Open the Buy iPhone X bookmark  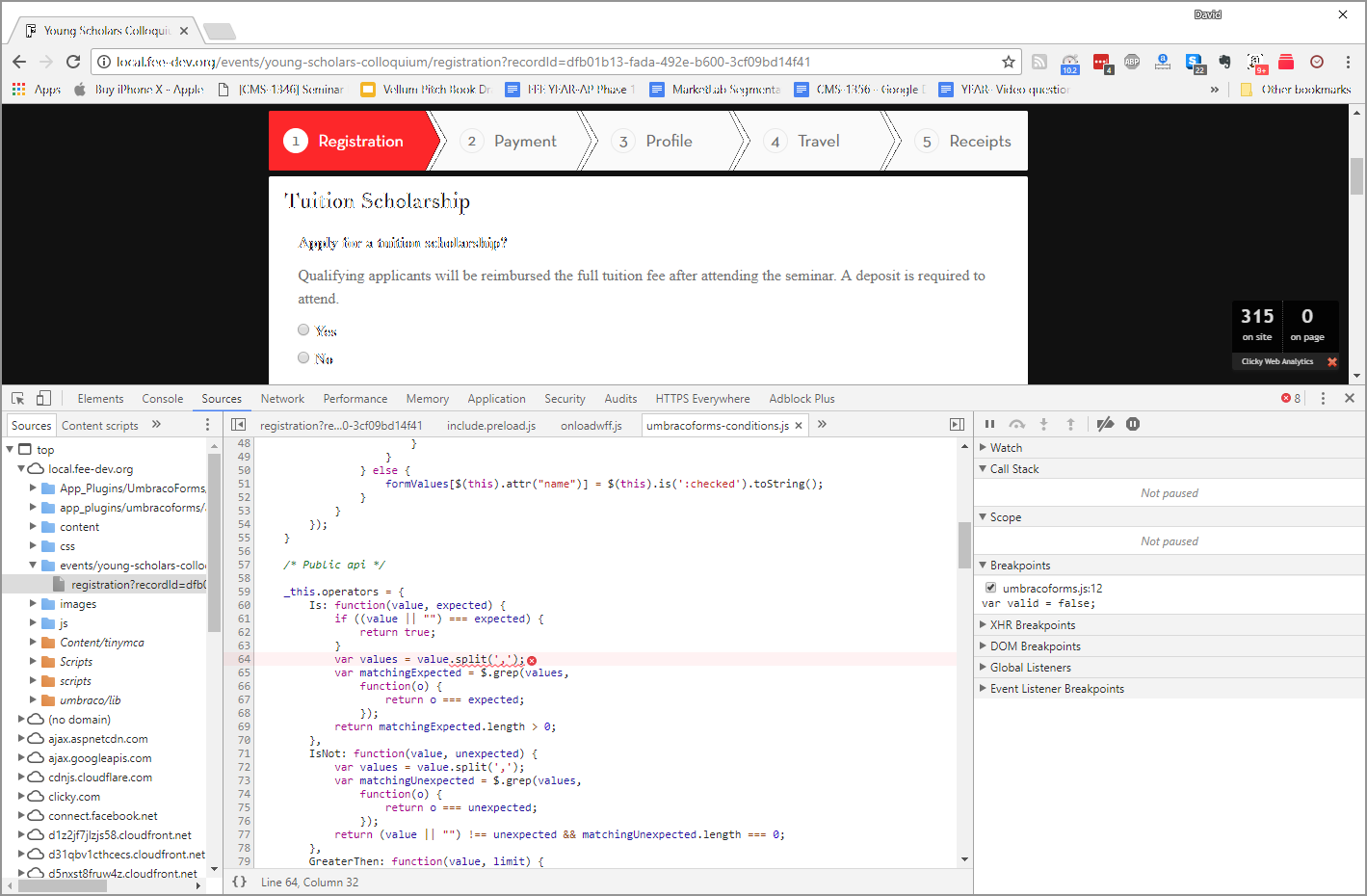140,90
